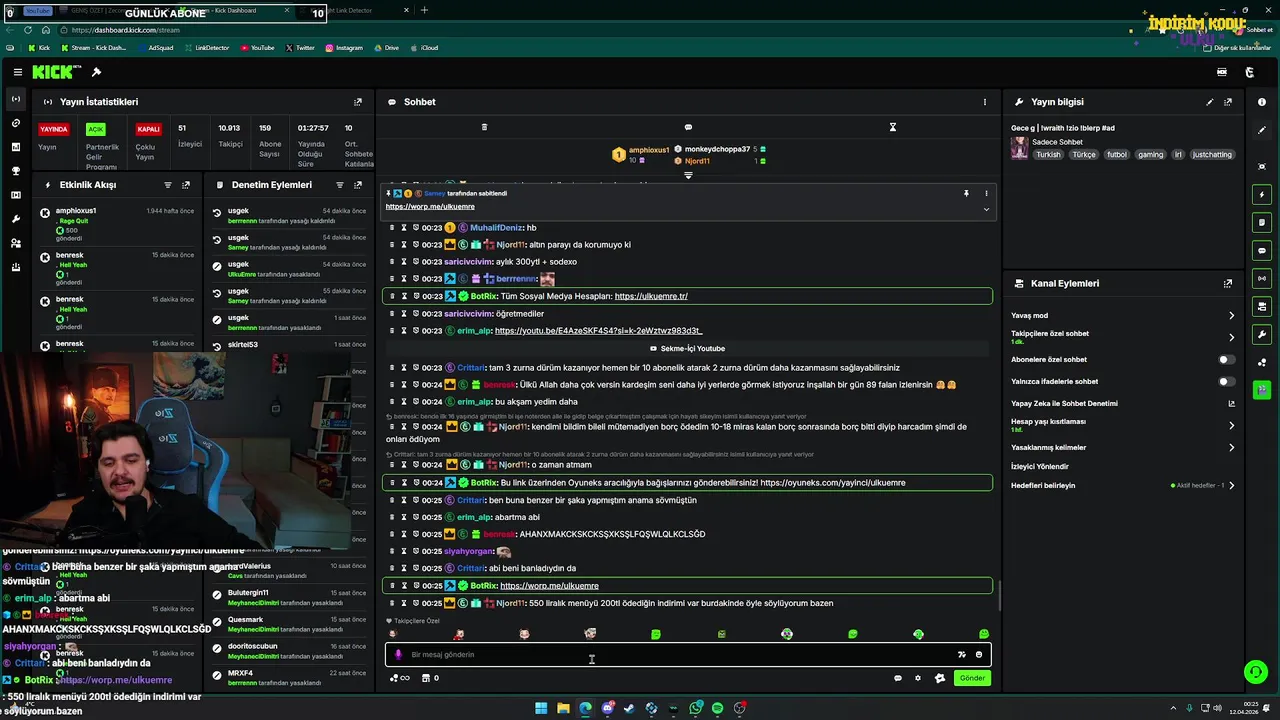This screenshot has height=720, width=1280.
Task: Filter the Denetim Eylemleri list
Action: point(340,185)
